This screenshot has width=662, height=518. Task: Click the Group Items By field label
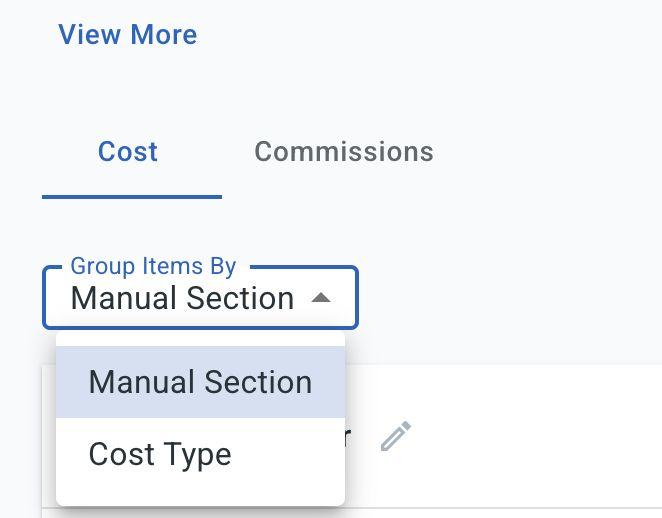coord(153,267)
